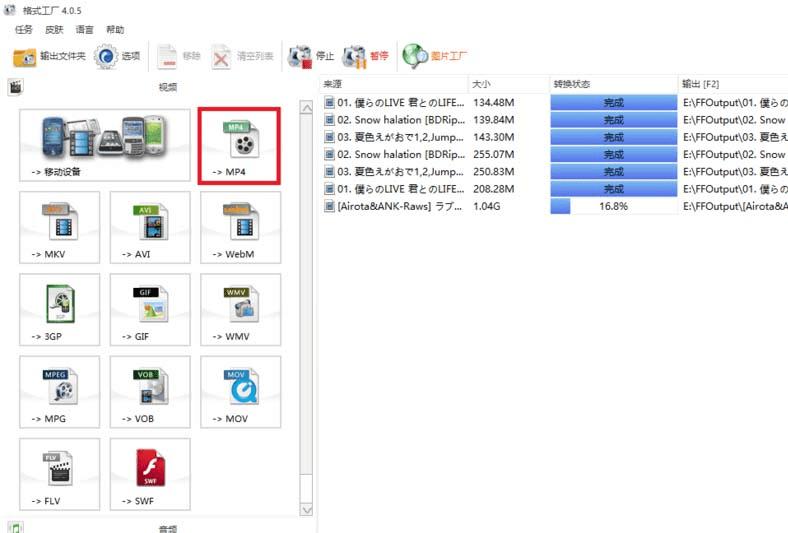Select the 134.48M 僕らのLIVE task row
Image resolution: width=788 pixels, height=533 pixels.
tap(554, 102)
